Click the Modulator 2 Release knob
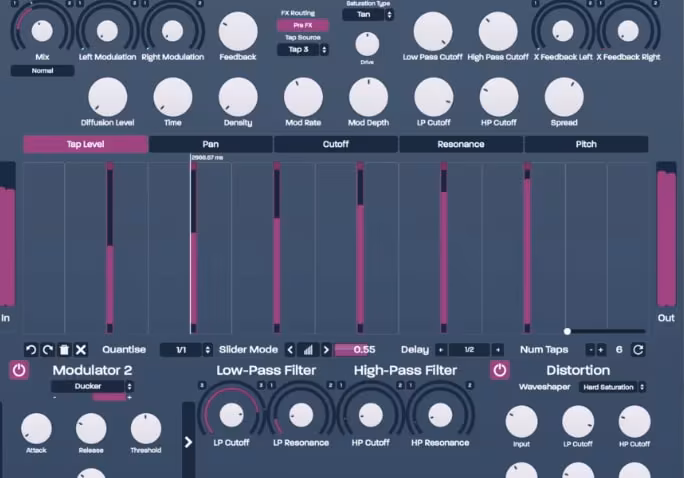The width and height of the screenshot is (684, 478). coord(91,428)
